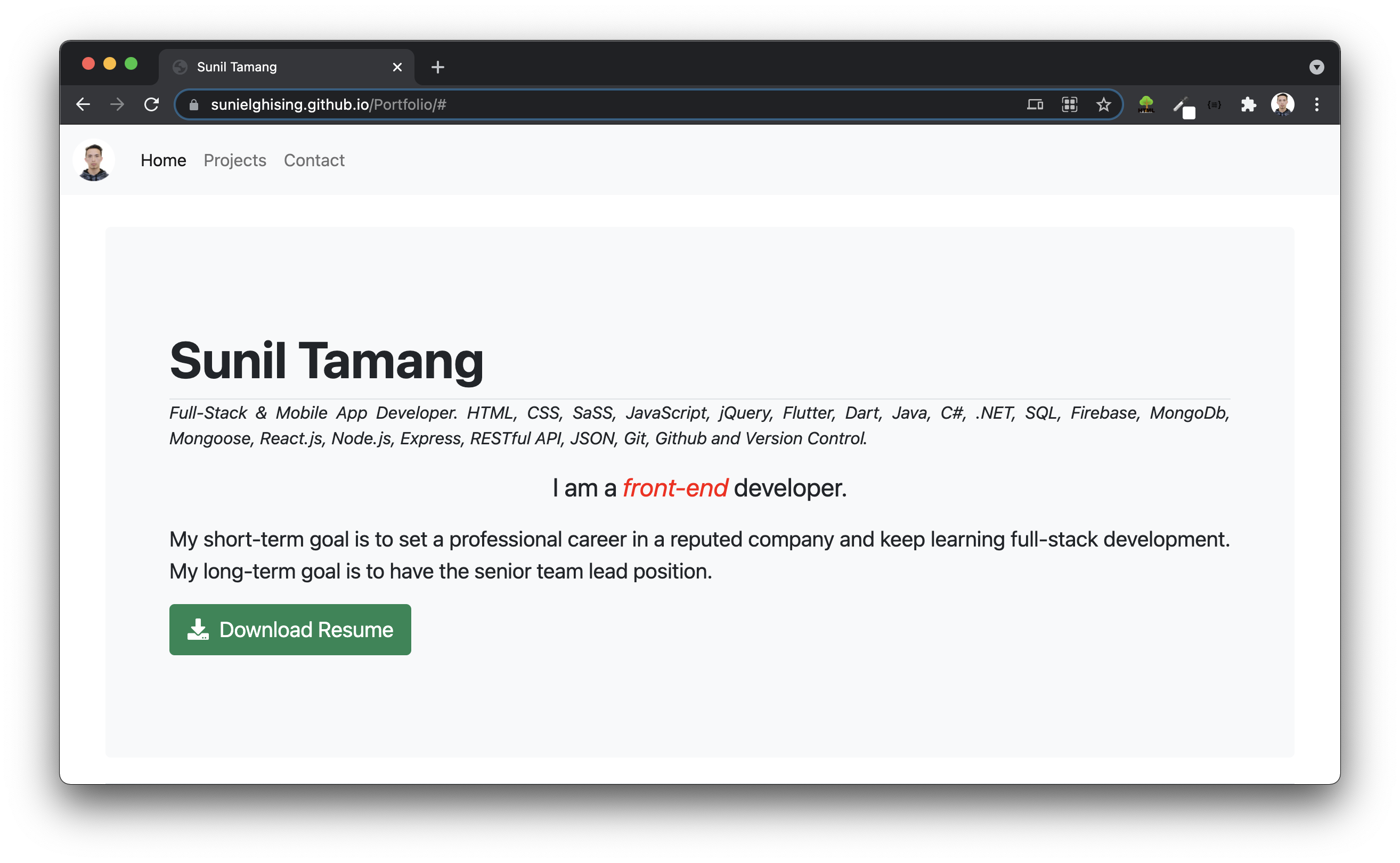Open Chrome's three-dot settings menu
The width and height of the screenshot is (1400, 863).
[x=1317, y=104]
